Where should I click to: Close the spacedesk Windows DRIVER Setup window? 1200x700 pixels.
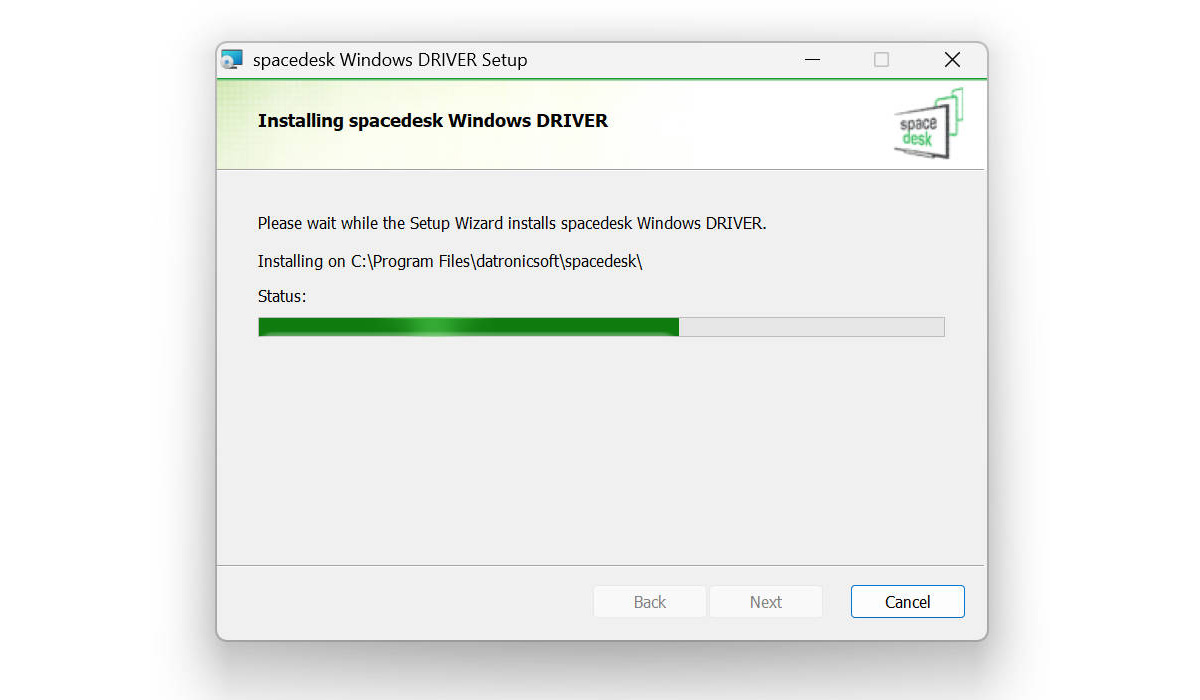(x=952, y=60)
